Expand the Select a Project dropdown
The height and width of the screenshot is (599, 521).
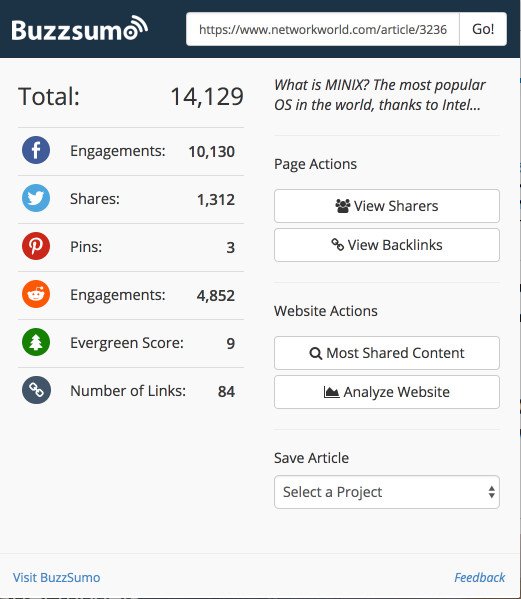(x=387, y=492)
